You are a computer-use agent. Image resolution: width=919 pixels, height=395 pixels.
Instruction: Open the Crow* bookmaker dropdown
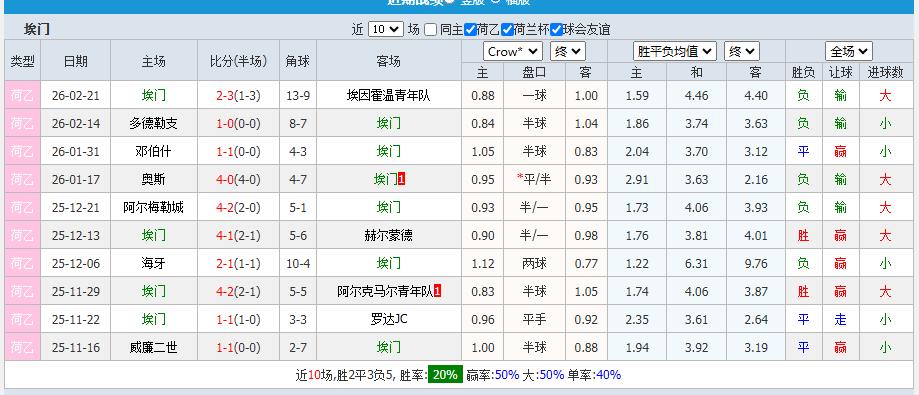tap(513, 52)
